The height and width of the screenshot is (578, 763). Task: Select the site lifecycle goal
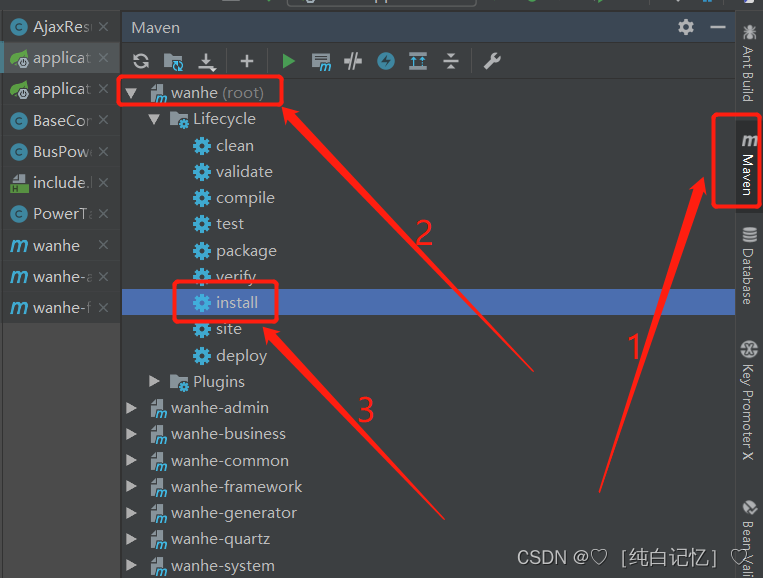click(229, 329)
